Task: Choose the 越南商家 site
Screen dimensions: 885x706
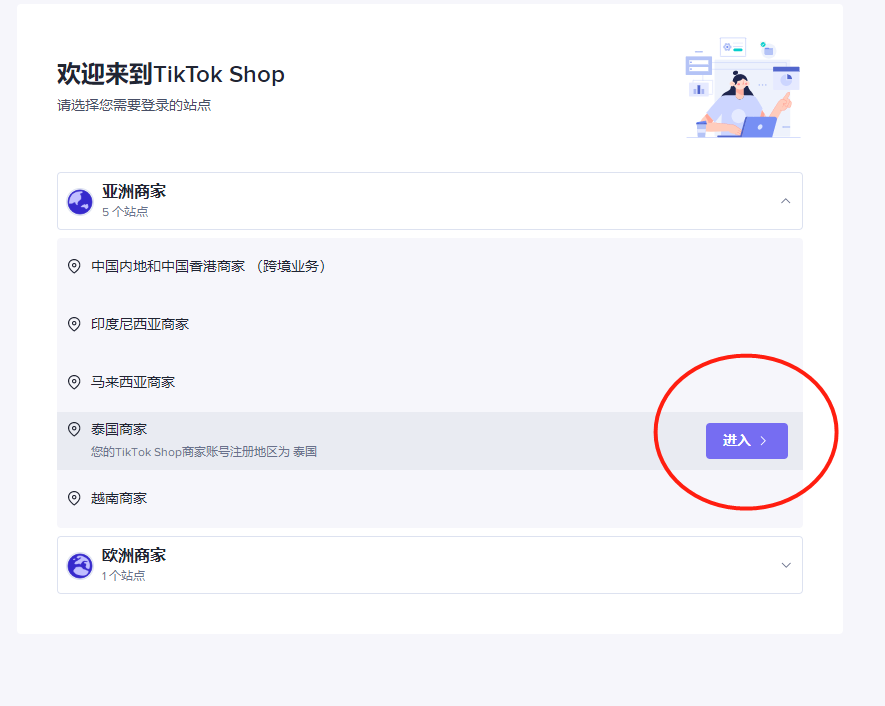Action: point(430,498)
